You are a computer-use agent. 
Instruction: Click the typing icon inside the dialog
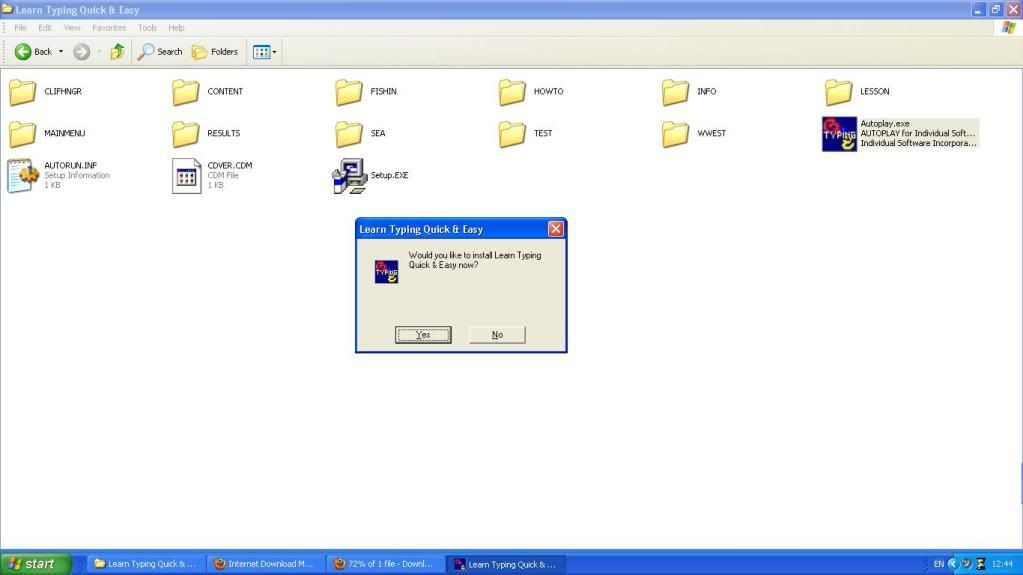coord(386,272)
